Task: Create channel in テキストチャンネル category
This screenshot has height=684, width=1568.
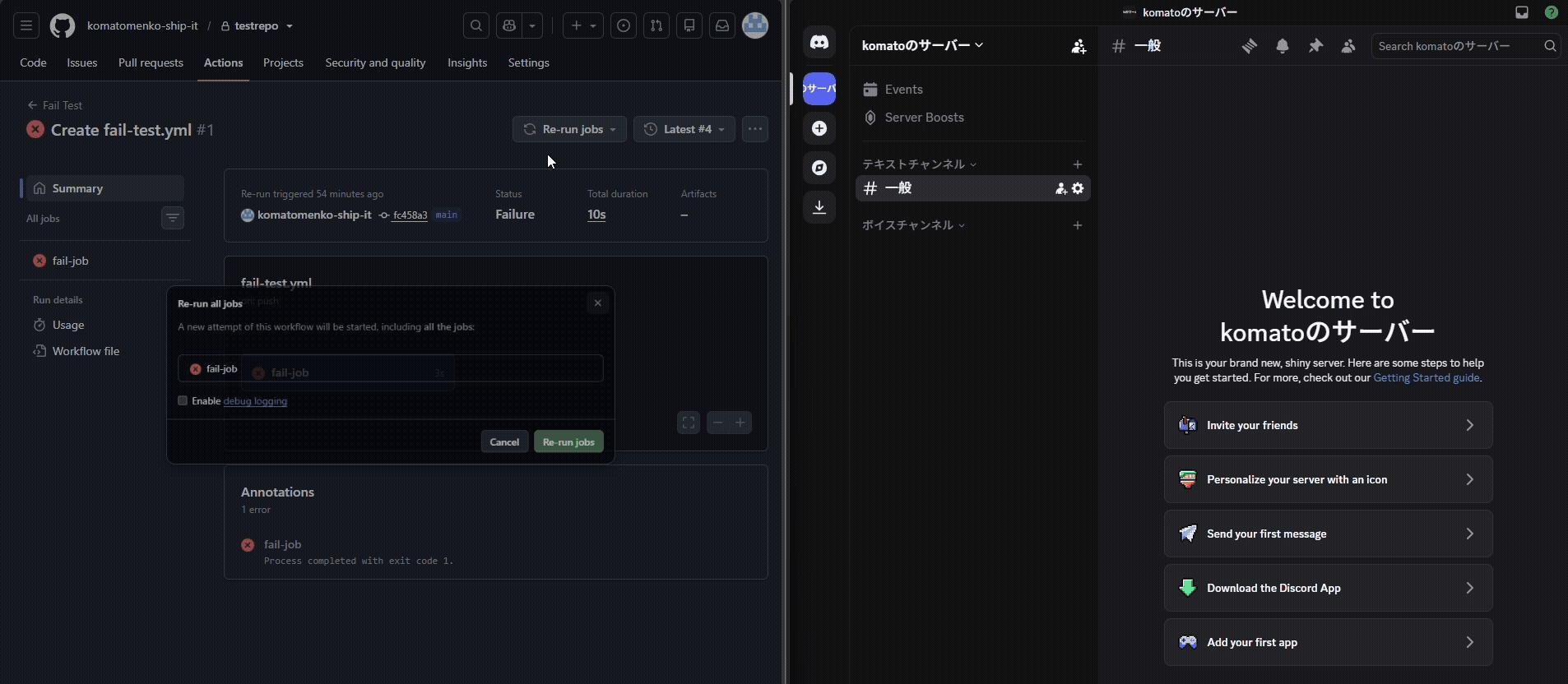Action: point(1078,164)
